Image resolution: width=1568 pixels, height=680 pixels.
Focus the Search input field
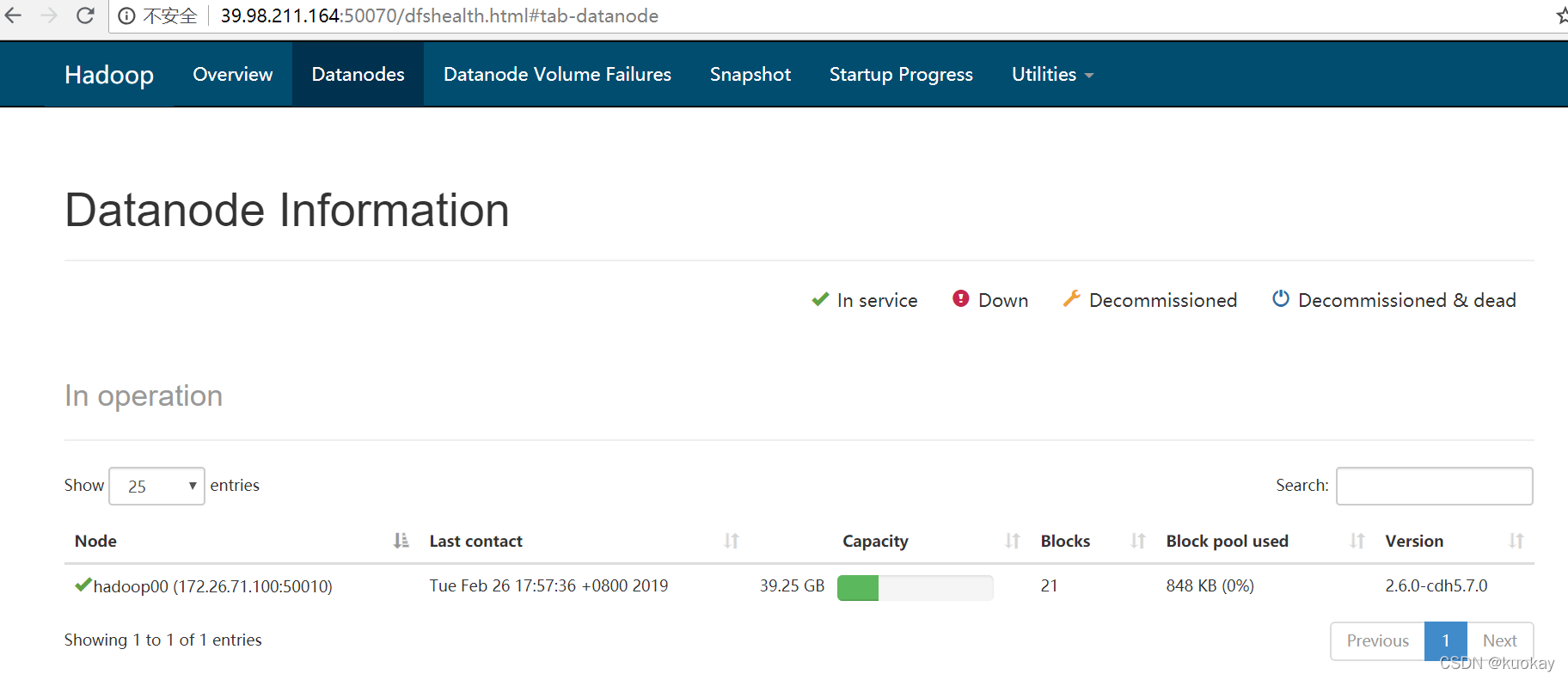click(1434, 486)
